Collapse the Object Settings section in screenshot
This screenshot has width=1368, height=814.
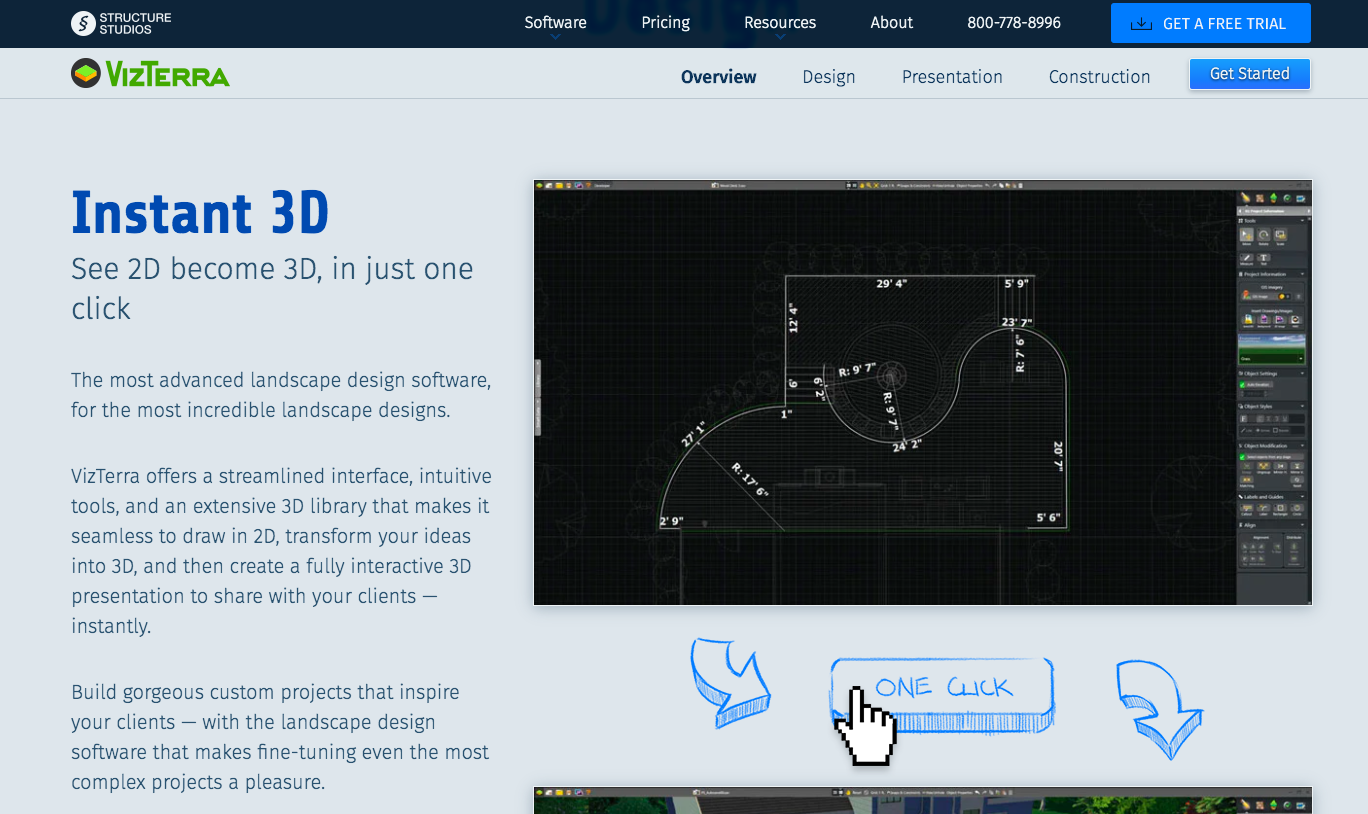coord(1302,373)
